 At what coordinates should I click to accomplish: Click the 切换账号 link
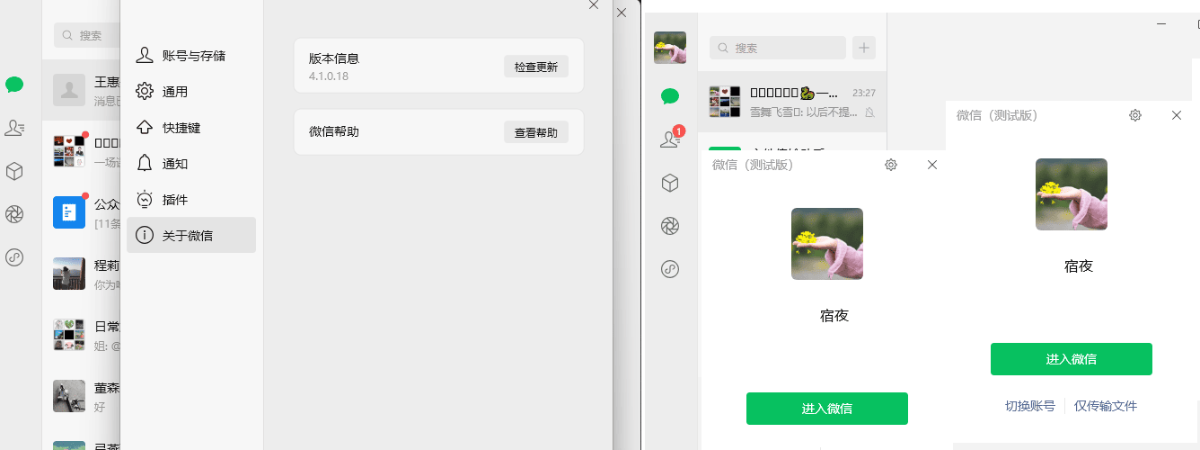pos(1030,406)
